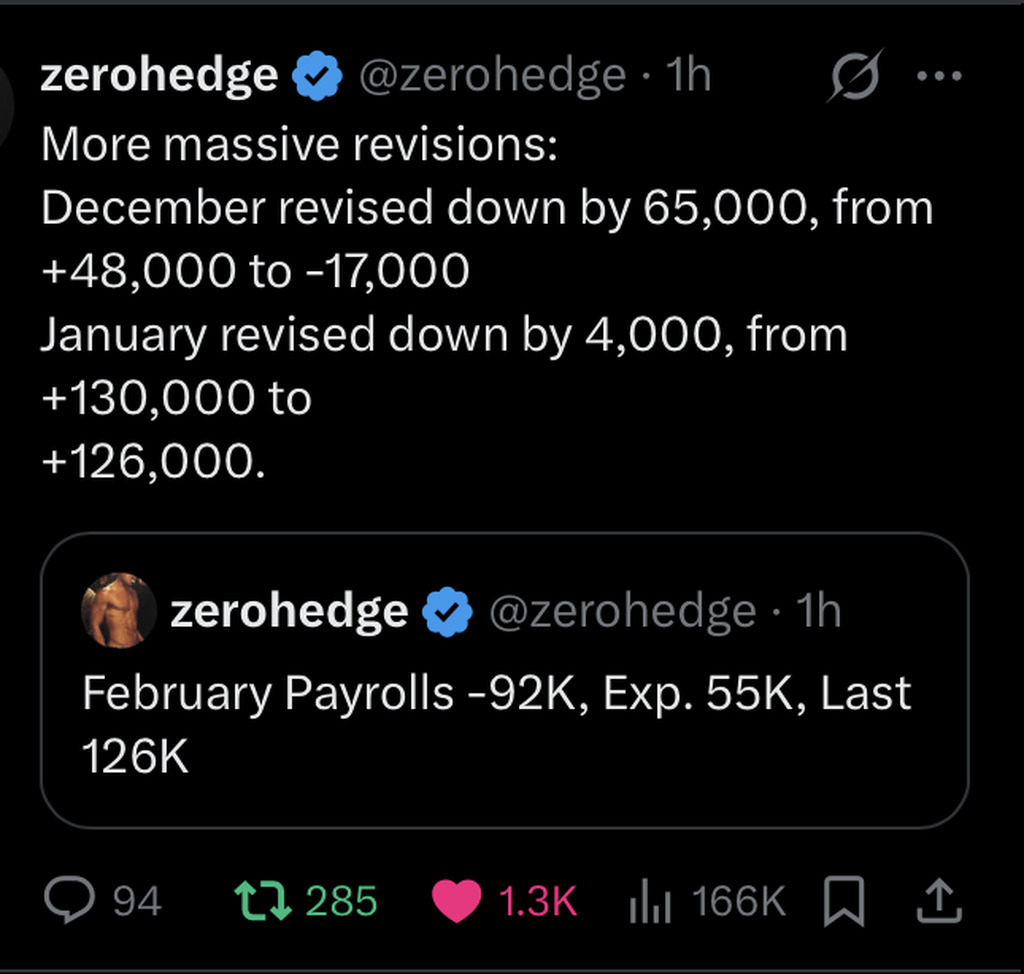The width and height of the screenshot is (1024, 974).
Task: Click the verified badge beside the top zerohedge name
Action: (x=317, y=78)
